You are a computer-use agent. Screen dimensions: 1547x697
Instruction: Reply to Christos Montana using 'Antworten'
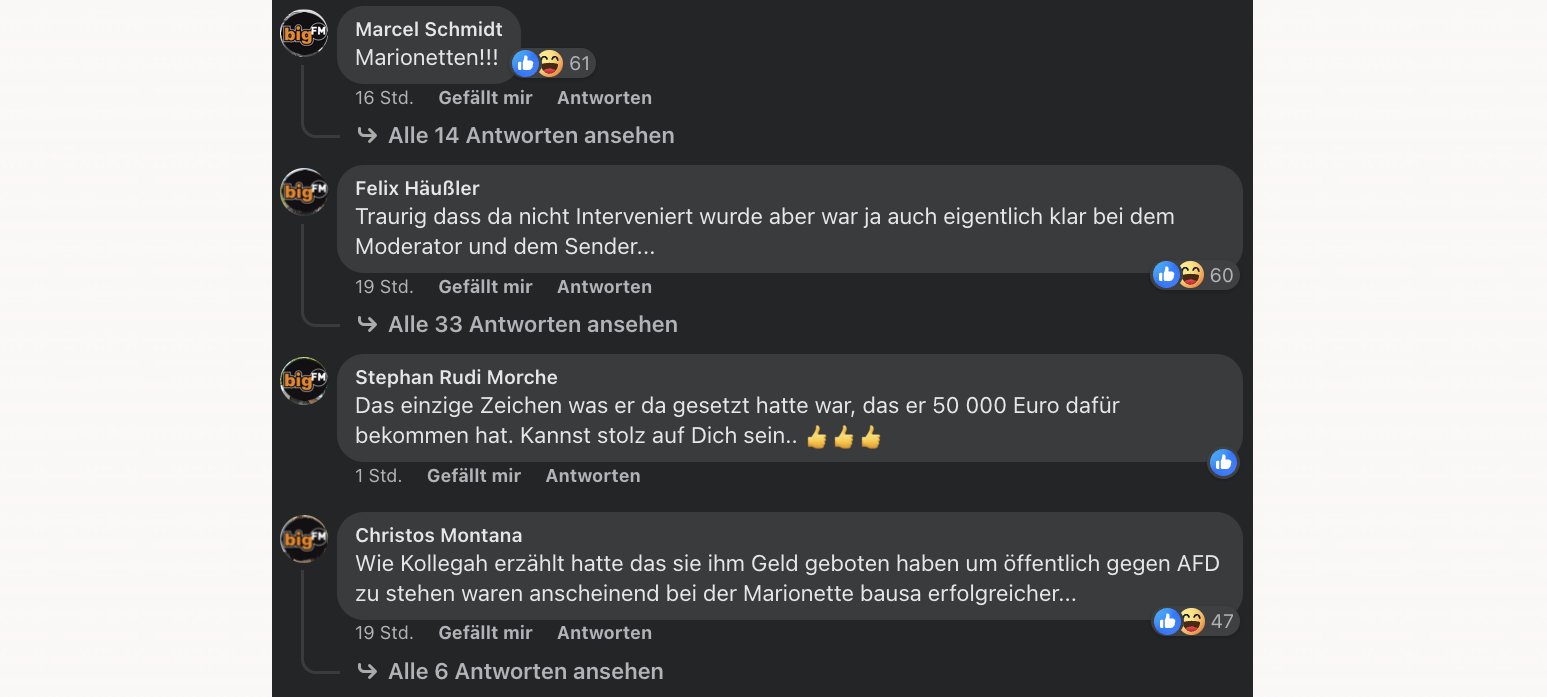pyautogui.click(x=604, y=632)
